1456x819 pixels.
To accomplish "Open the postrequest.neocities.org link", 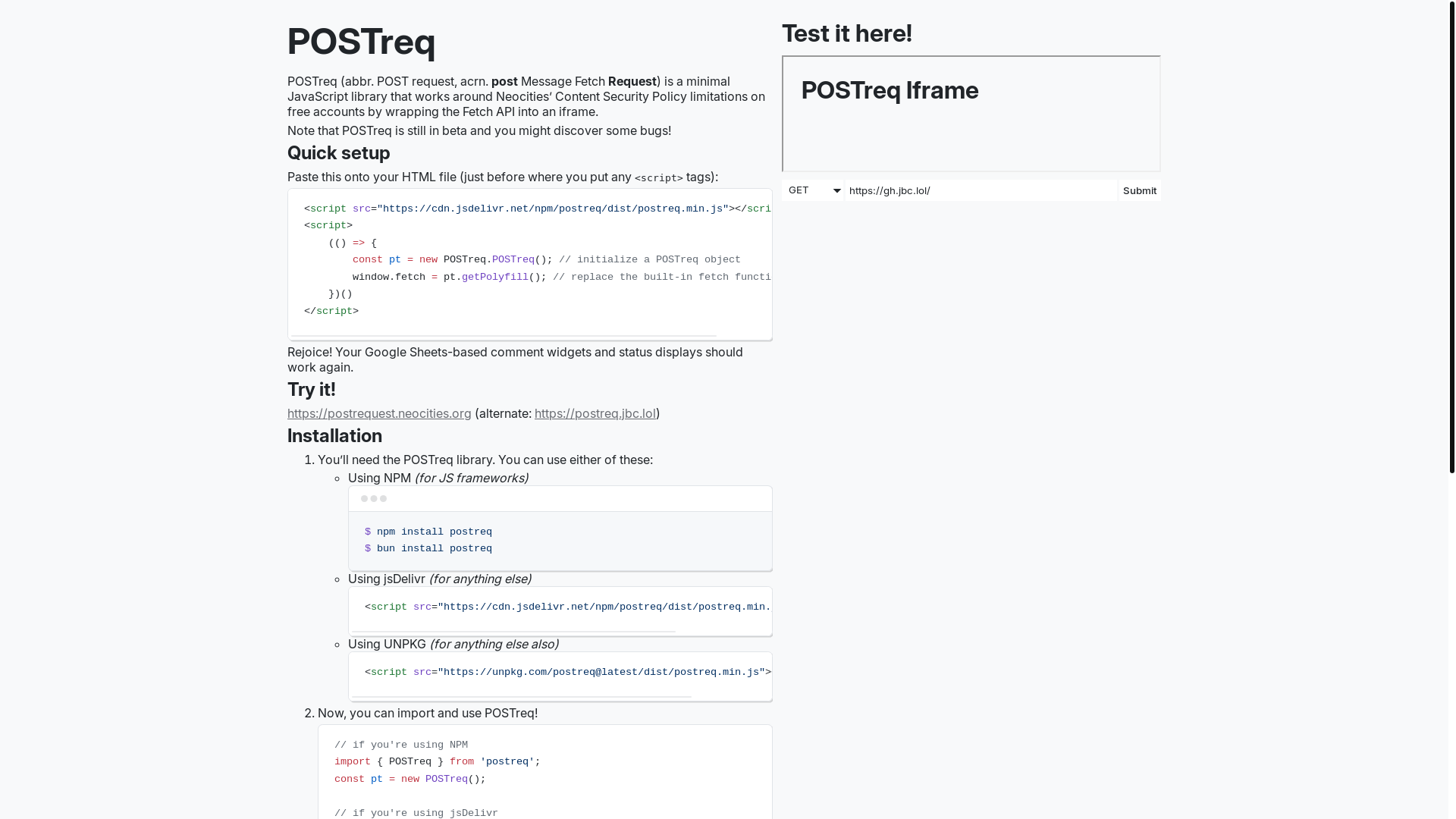I will [x=379, y=413].
